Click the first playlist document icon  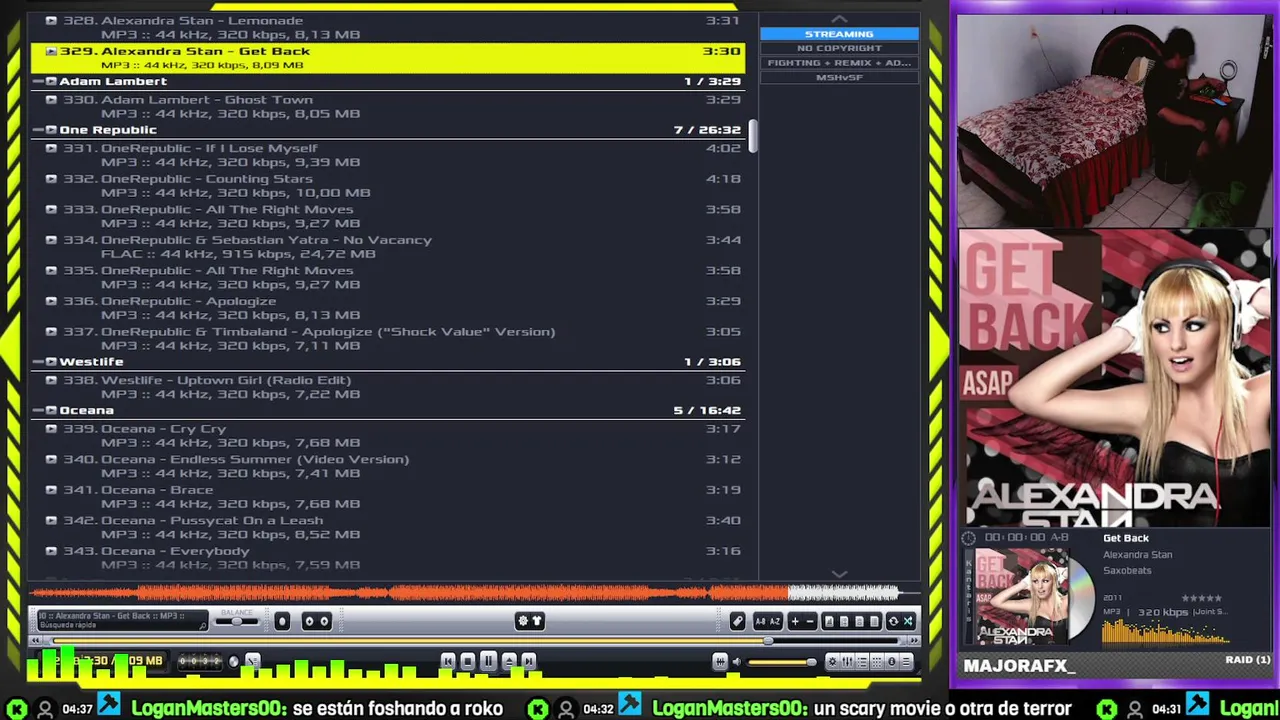point(829,621)
